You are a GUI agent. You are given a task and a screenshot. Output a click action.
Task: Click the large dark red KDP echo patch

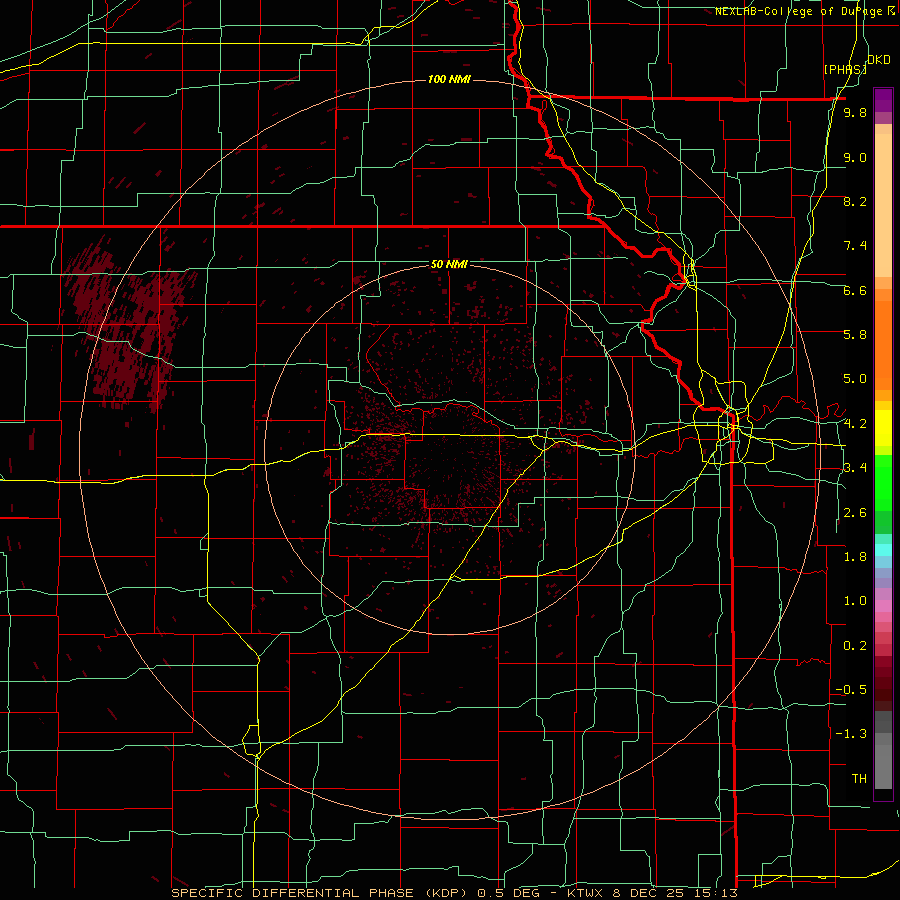tap(127, 325)
